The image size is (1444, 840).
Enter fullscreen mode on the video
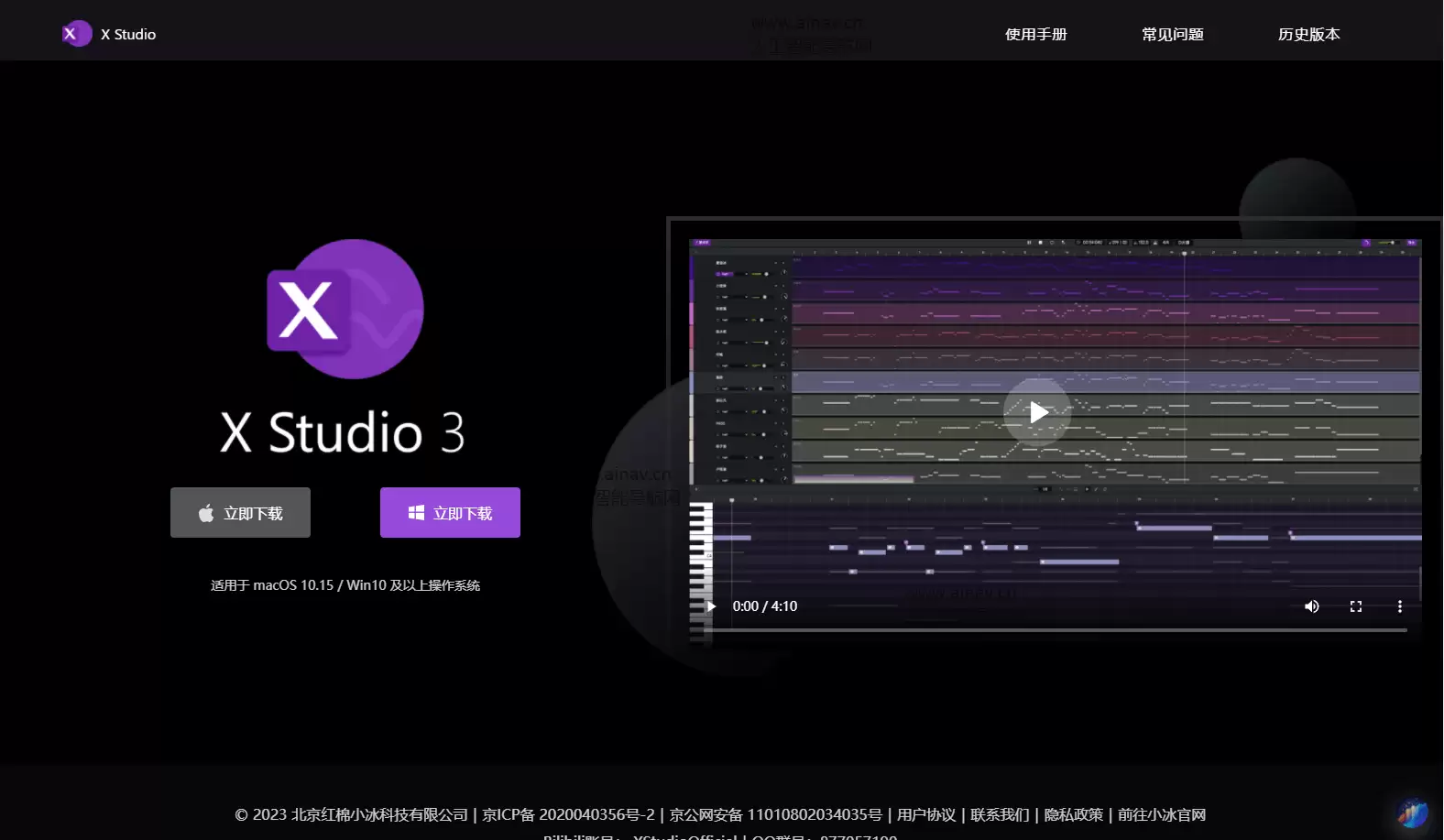1356,606
